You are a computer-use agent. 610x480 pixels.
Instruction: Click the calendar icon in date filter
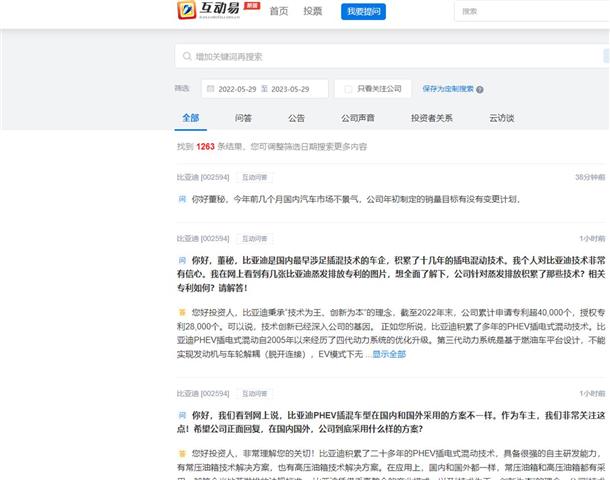210,89
